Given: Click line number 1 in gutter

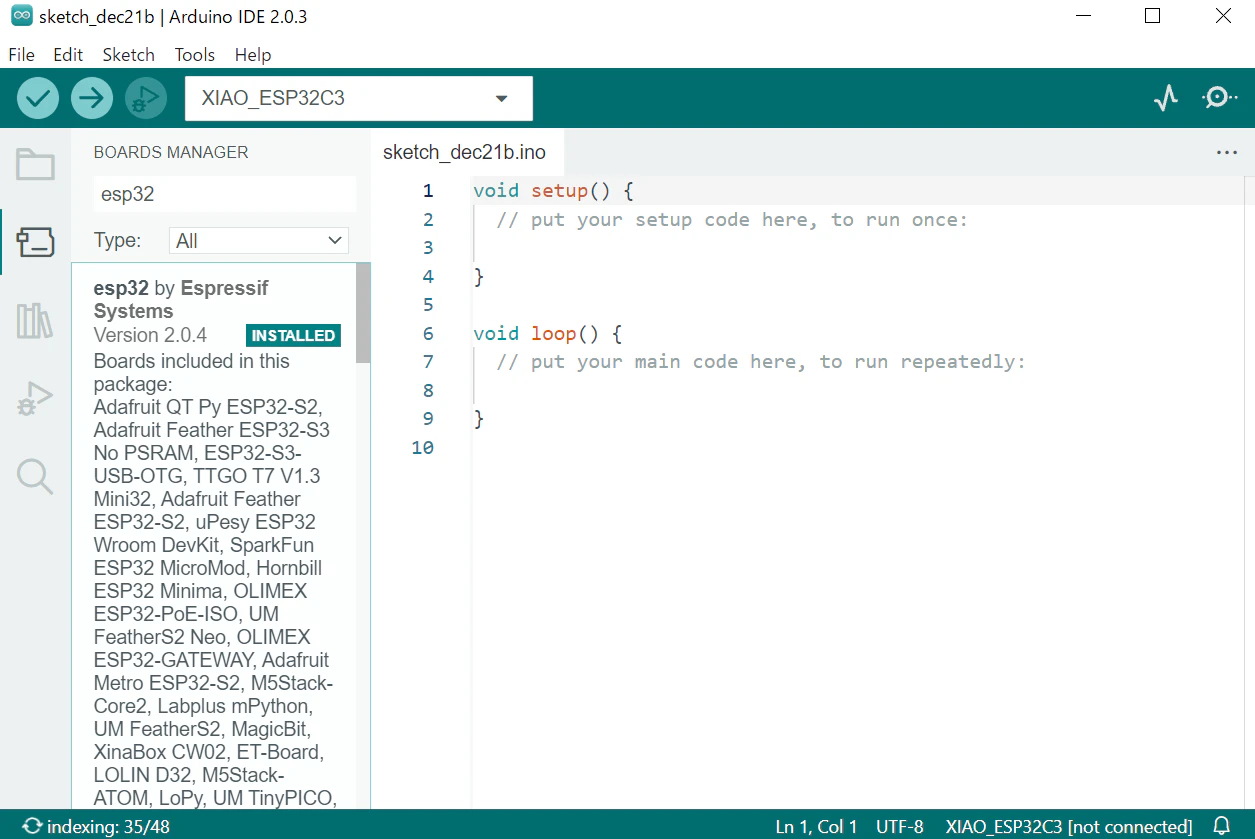Looking at the screenshot, I should pos(428,191).
